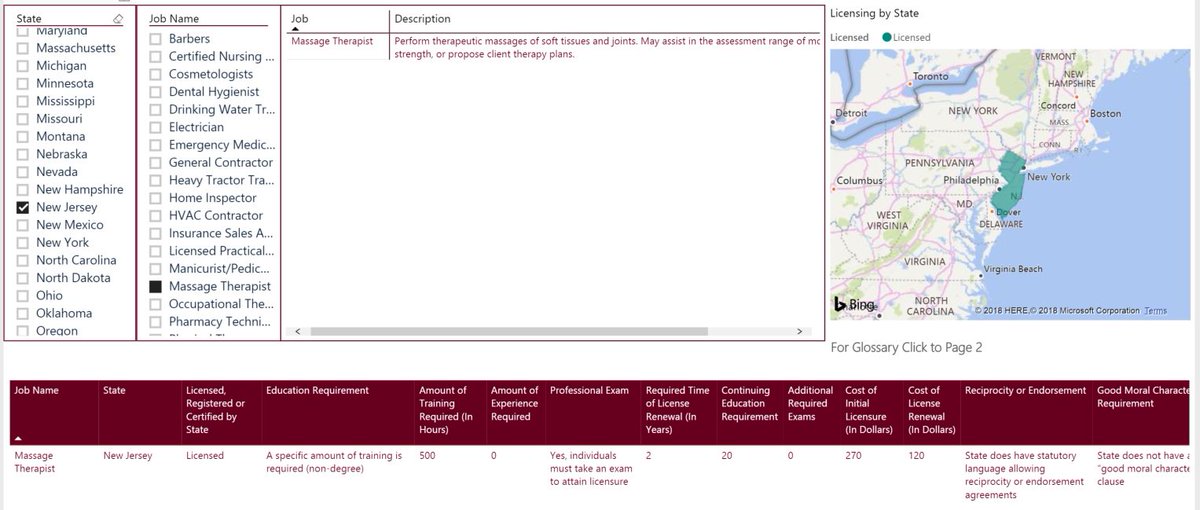The image size is (1200, 510).
Task: Click the '500' training hours cell
Action: click(427, 456)
